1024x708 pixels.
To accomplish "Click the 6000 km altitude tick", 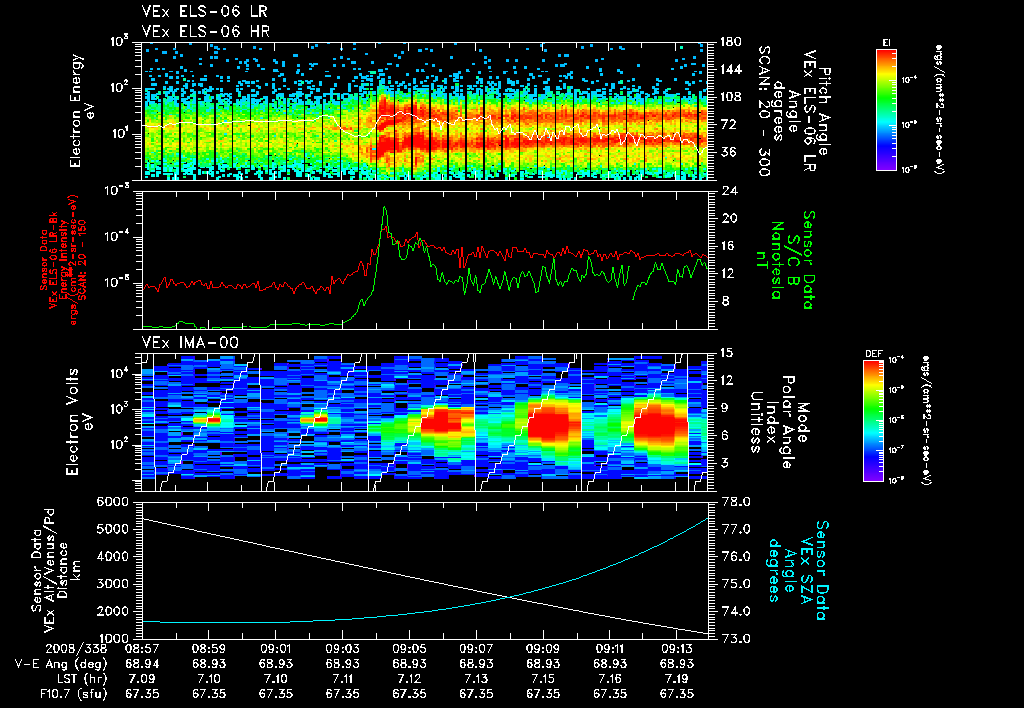I will pyautogui.click(x=112, y=502).
